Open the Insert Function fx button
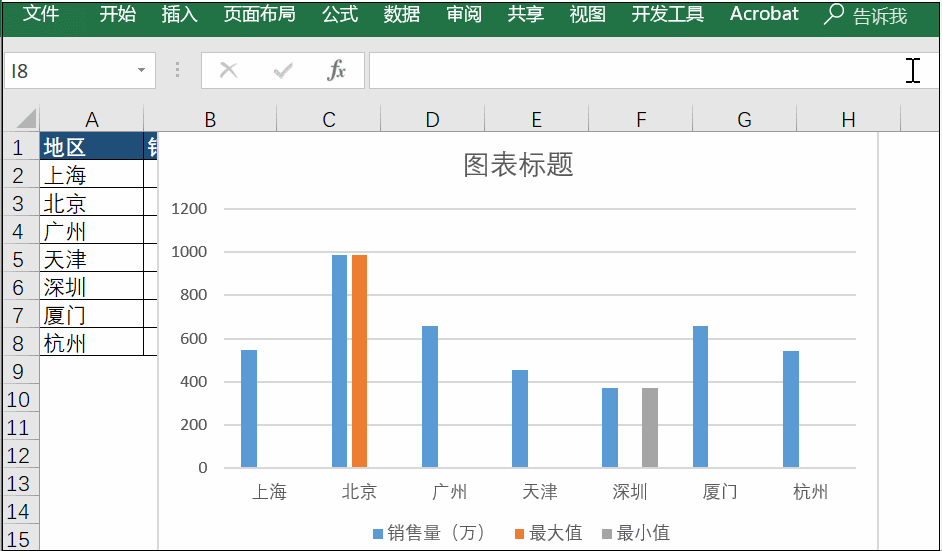The height and width of the screenshot is (551, 942). 336,70
